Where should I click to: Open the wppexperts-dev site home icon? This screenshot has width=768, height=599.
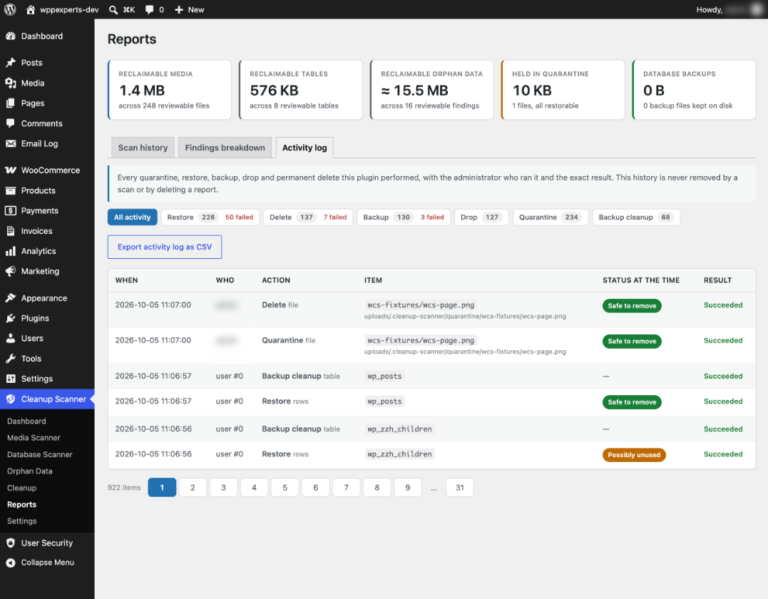pos(30,9)
